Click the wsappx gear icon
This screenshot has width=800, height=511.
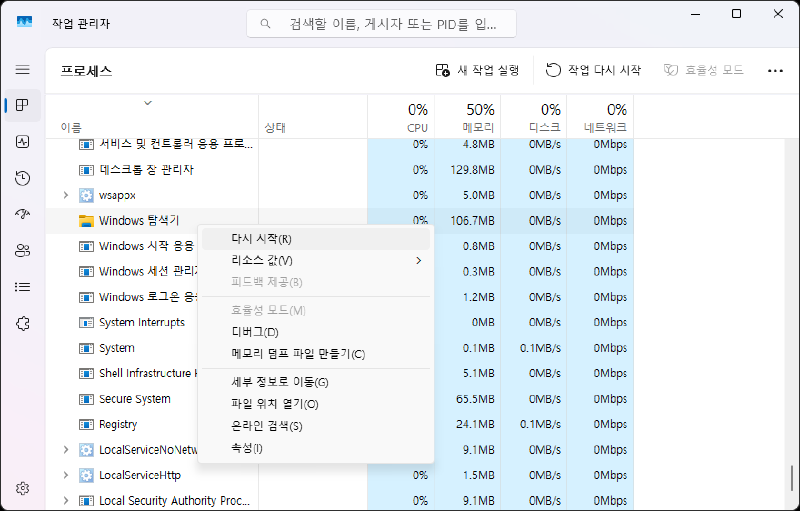click(x=86, y=195)
